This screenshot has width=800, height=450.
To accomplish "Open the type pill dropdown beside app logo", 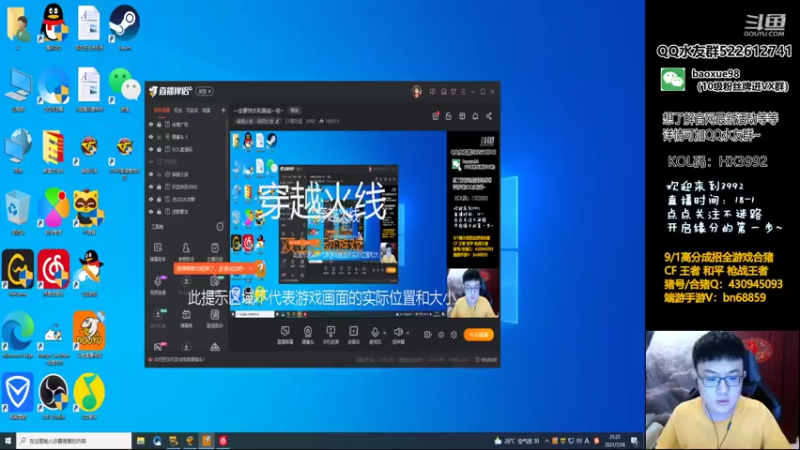I will pos(205,91).
